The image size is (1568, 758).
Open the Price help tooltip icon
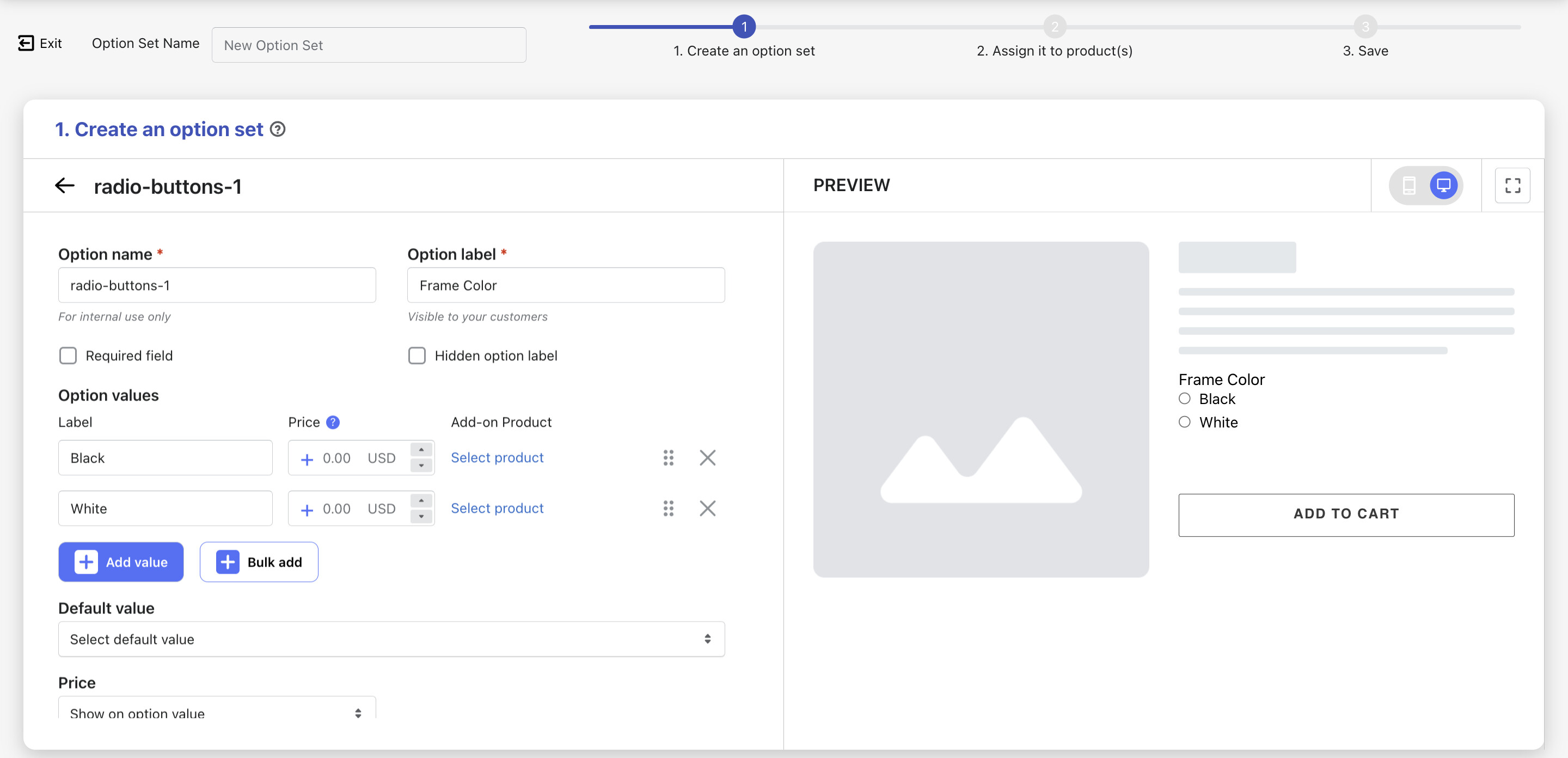(332, 422)
